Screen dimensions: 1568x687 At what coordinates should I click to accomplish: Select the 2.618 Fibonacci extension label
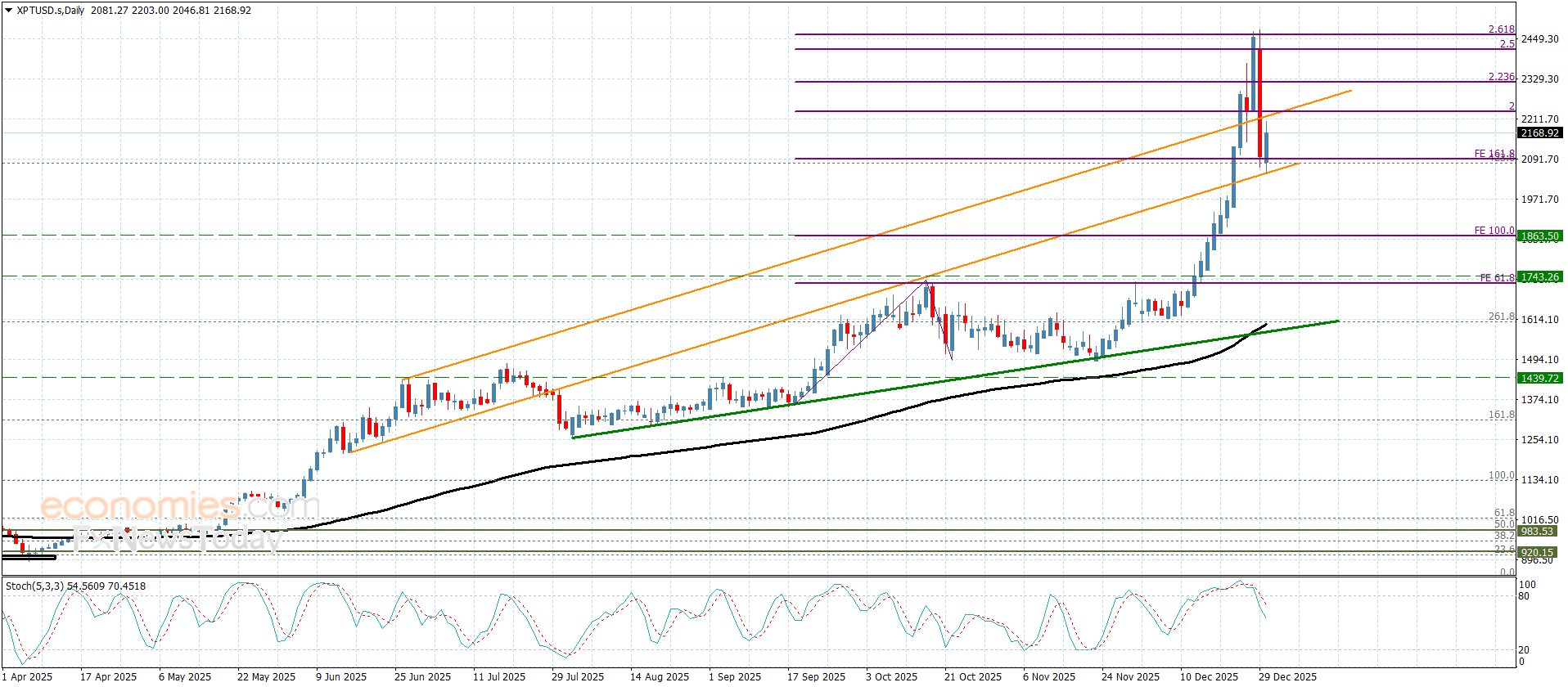tap(1501, 29)
